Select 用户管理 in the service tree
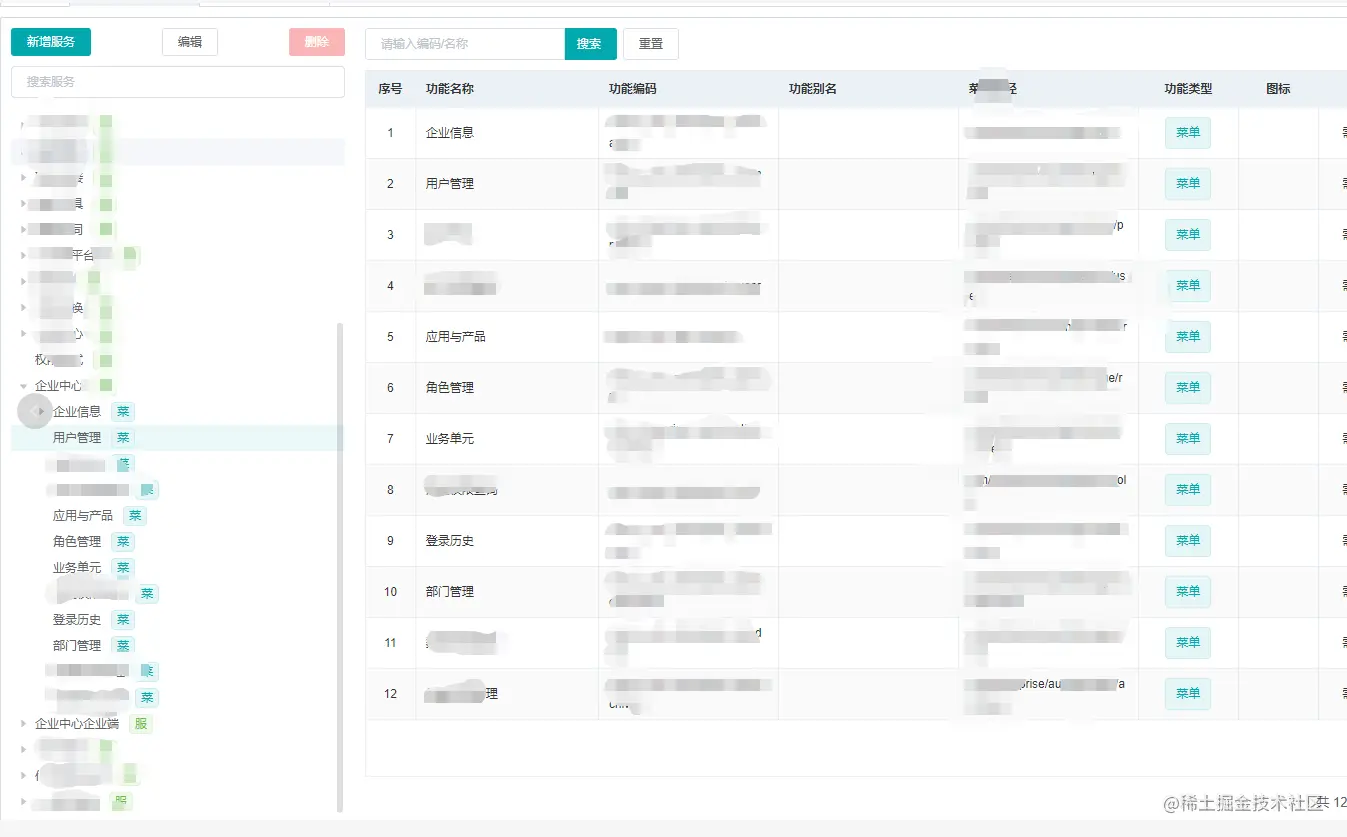The height and width of the screenshot is (837, 1347). coord(77,438)
